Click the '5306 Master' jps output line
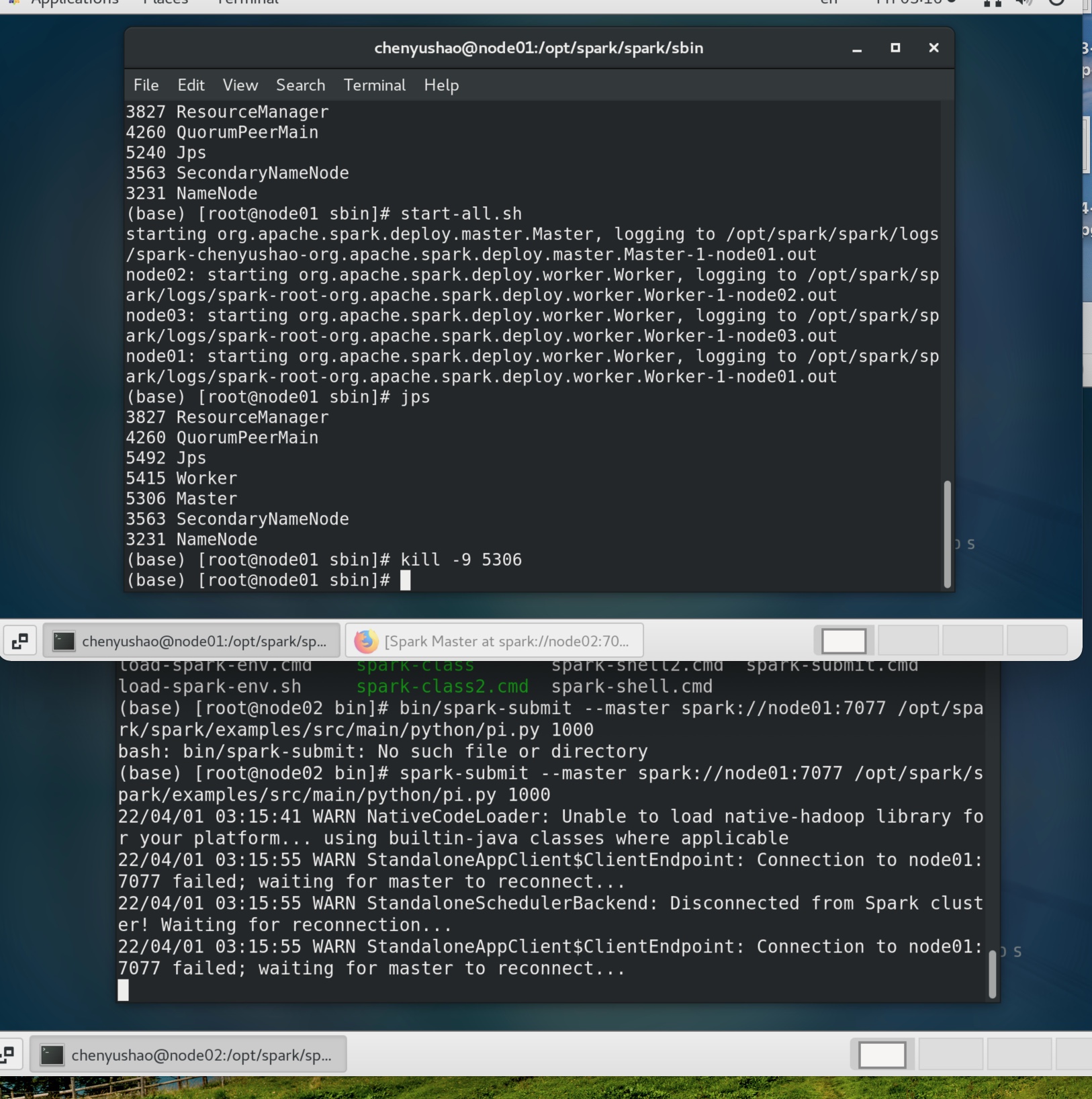The height and width of the screenshot is (1099, 1092). [x=181, y=498]
